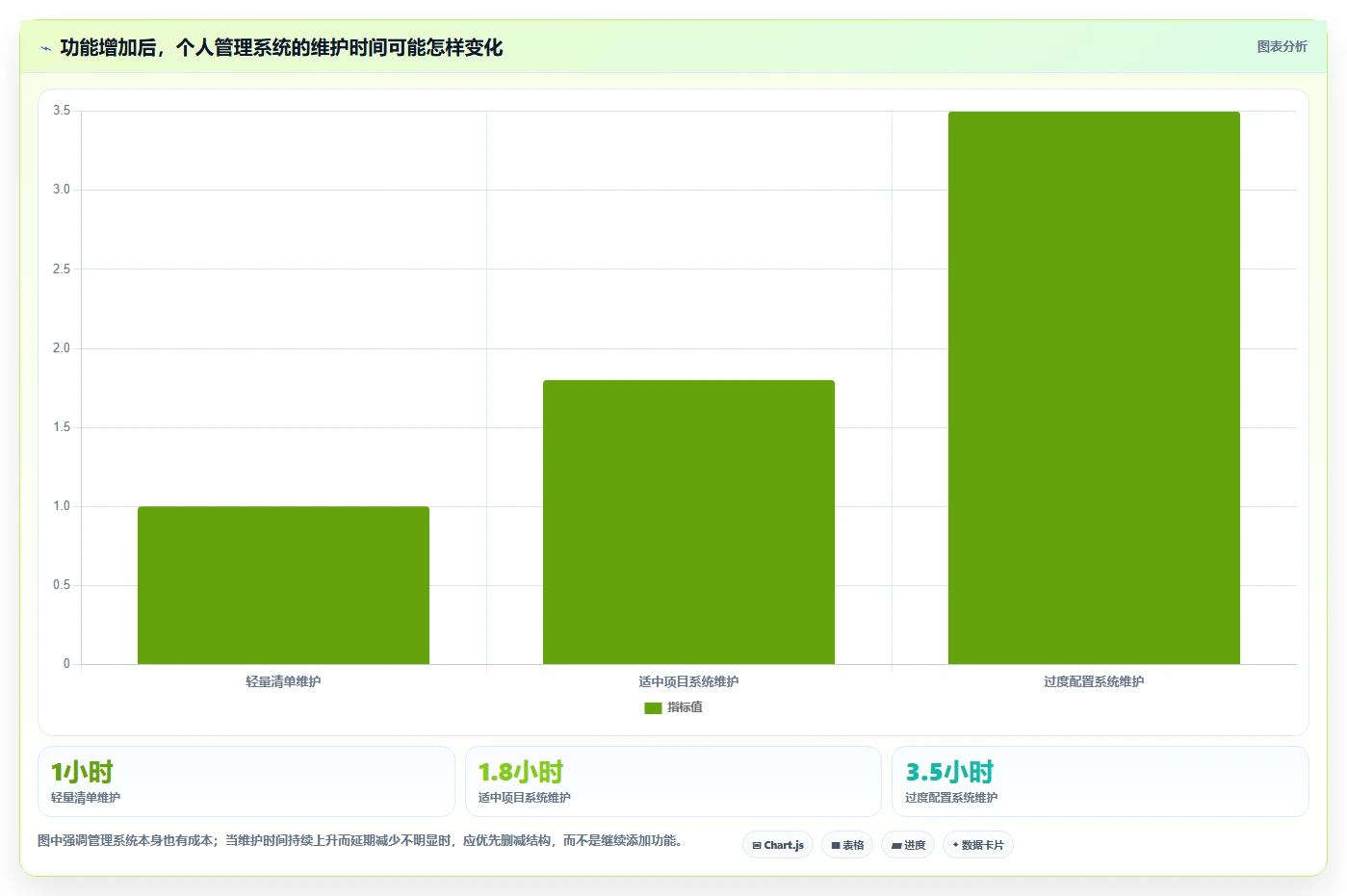The height and width of the screenshot is (896, 1347).
Task: Click the icon inside the 数据卡片 chip
Action: pyautogui.click(x=955, y=845)
